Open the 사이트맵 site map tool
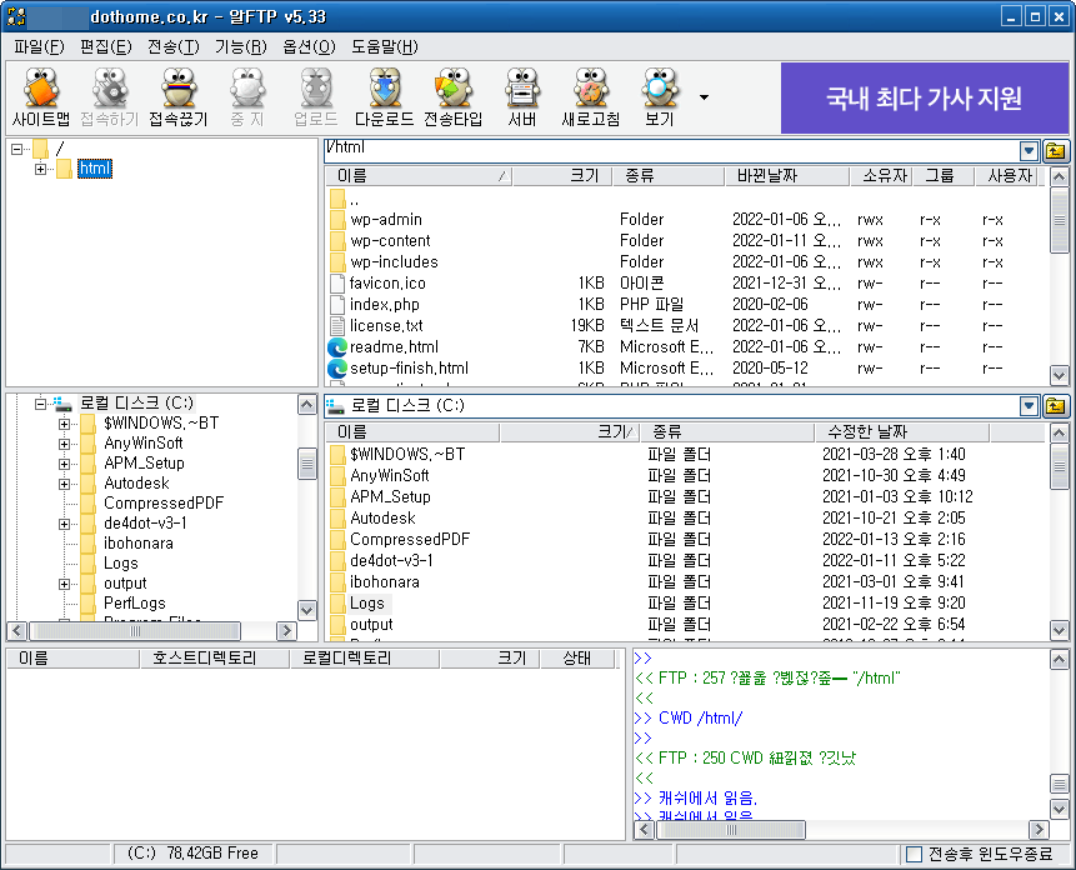Viewport: 1076px width, 870px height. tap(41, 97)
